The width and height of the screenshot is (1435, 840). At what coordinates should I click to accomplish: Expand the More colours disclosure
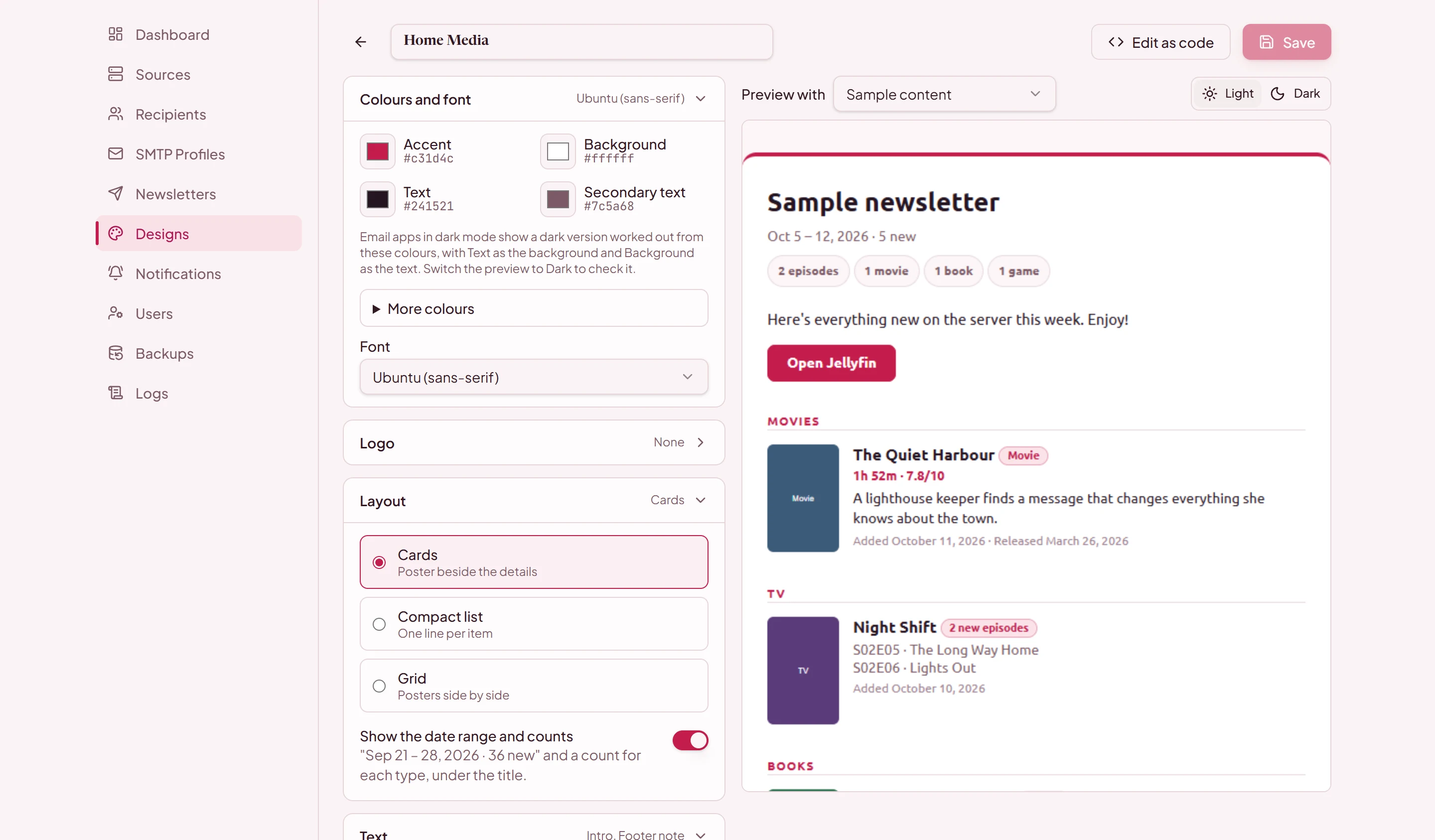534,309
